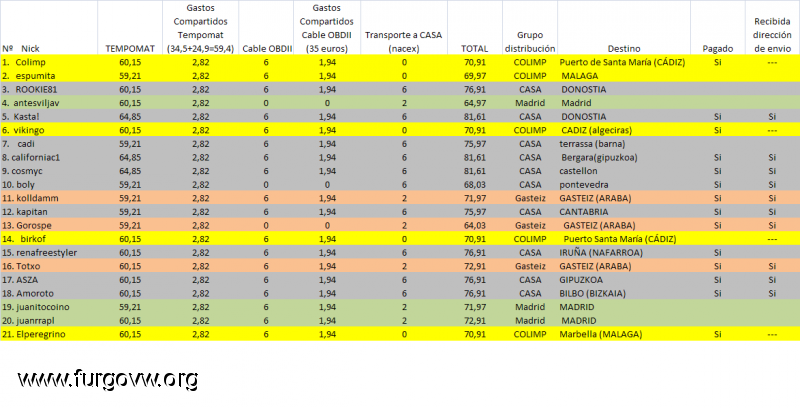Click total '64,97' in antesviljav row

[474, 103]
